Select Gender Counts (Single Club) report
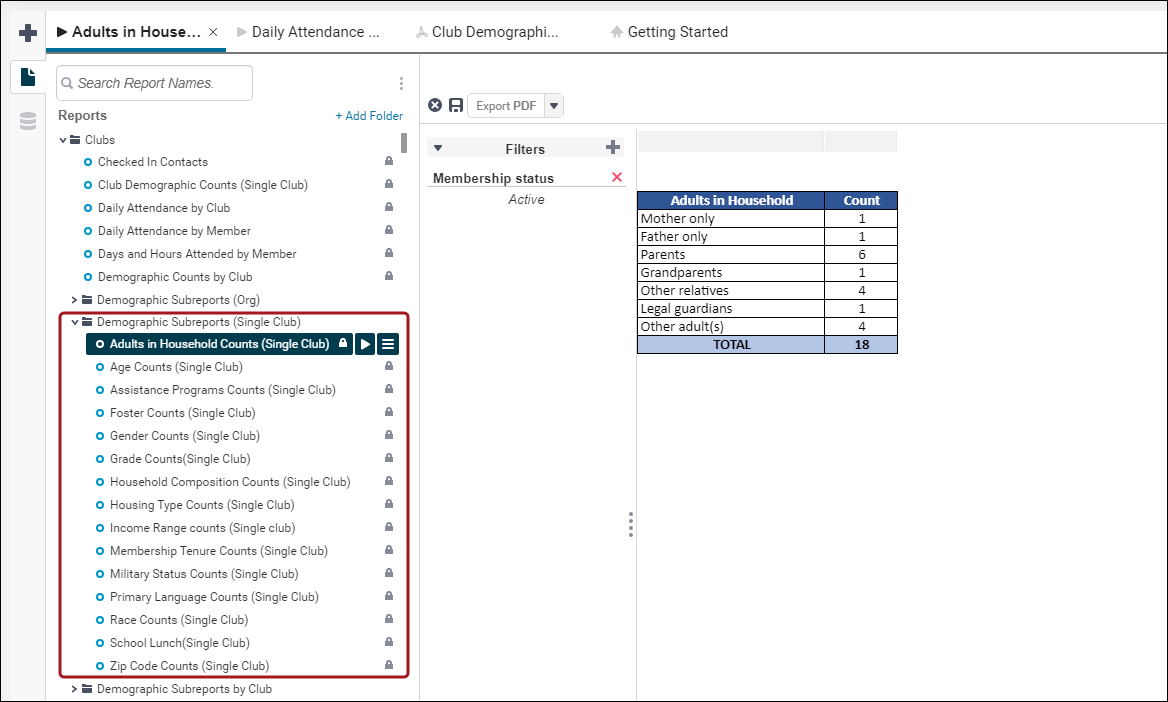The height and width of the screenshot is (702, 1168). coord(184,436)
